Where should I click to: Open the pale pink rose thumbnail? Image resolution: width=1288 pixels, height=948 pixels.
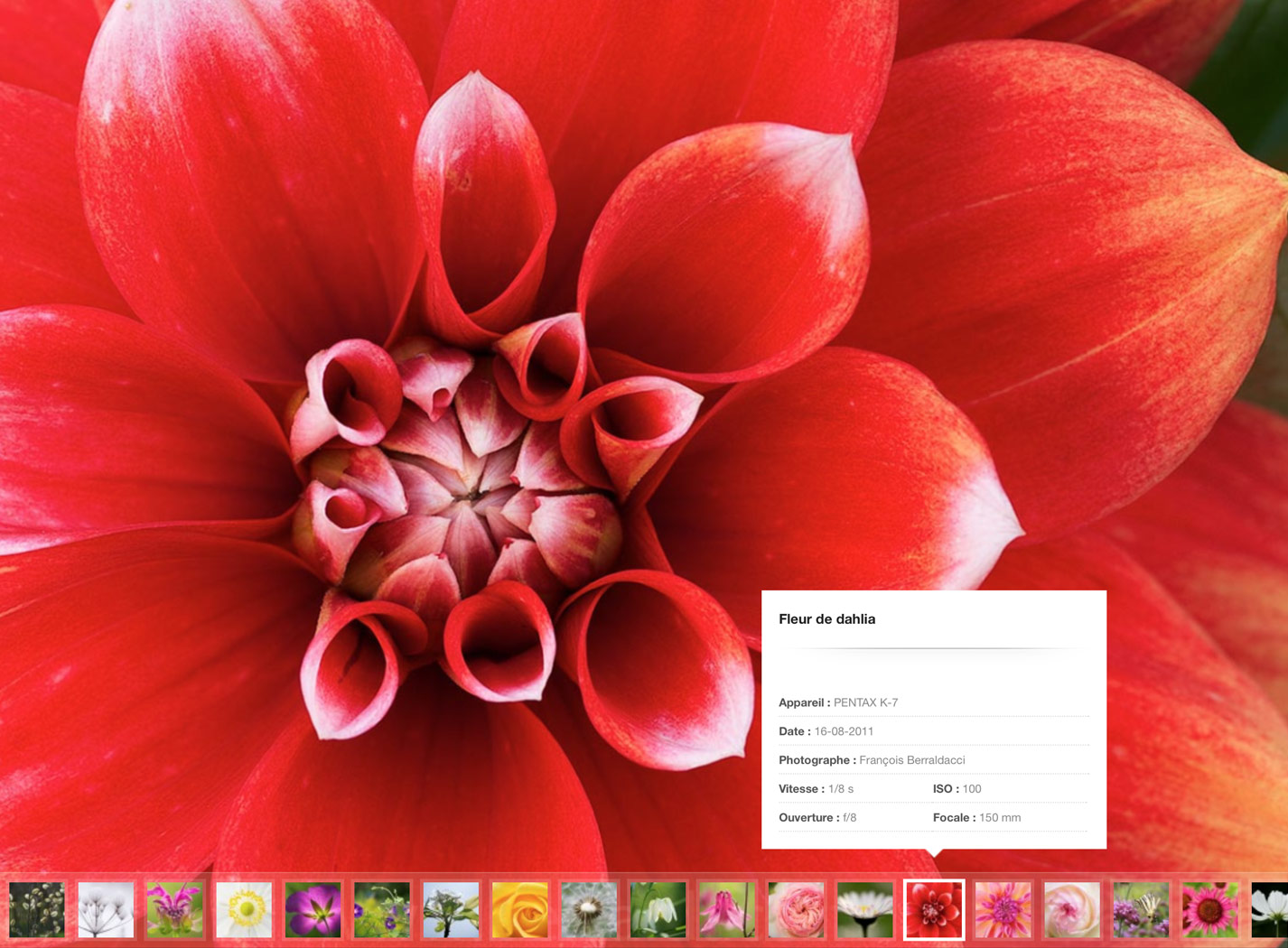click(796, 909)
